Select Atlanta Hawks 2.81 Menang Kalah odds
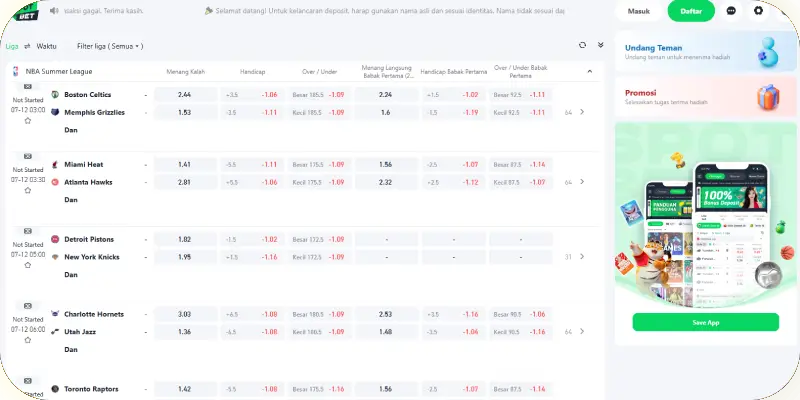The height and width of the screenshot is (400, 800). [185, 182]
